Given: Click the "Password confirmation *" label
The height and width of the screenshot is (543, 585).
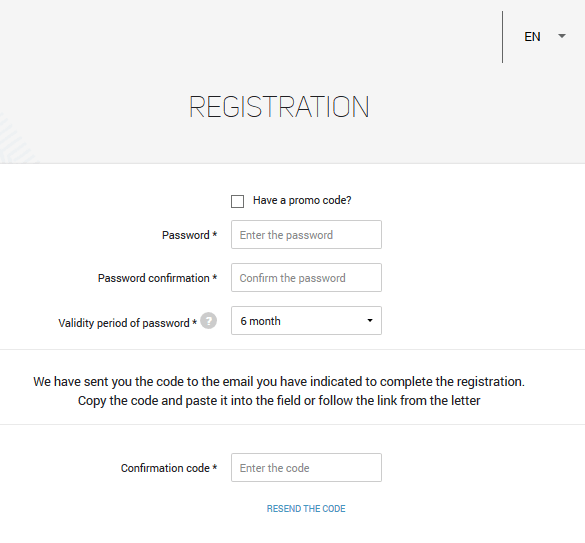Looking at the screenshot, I should point(157,278).
